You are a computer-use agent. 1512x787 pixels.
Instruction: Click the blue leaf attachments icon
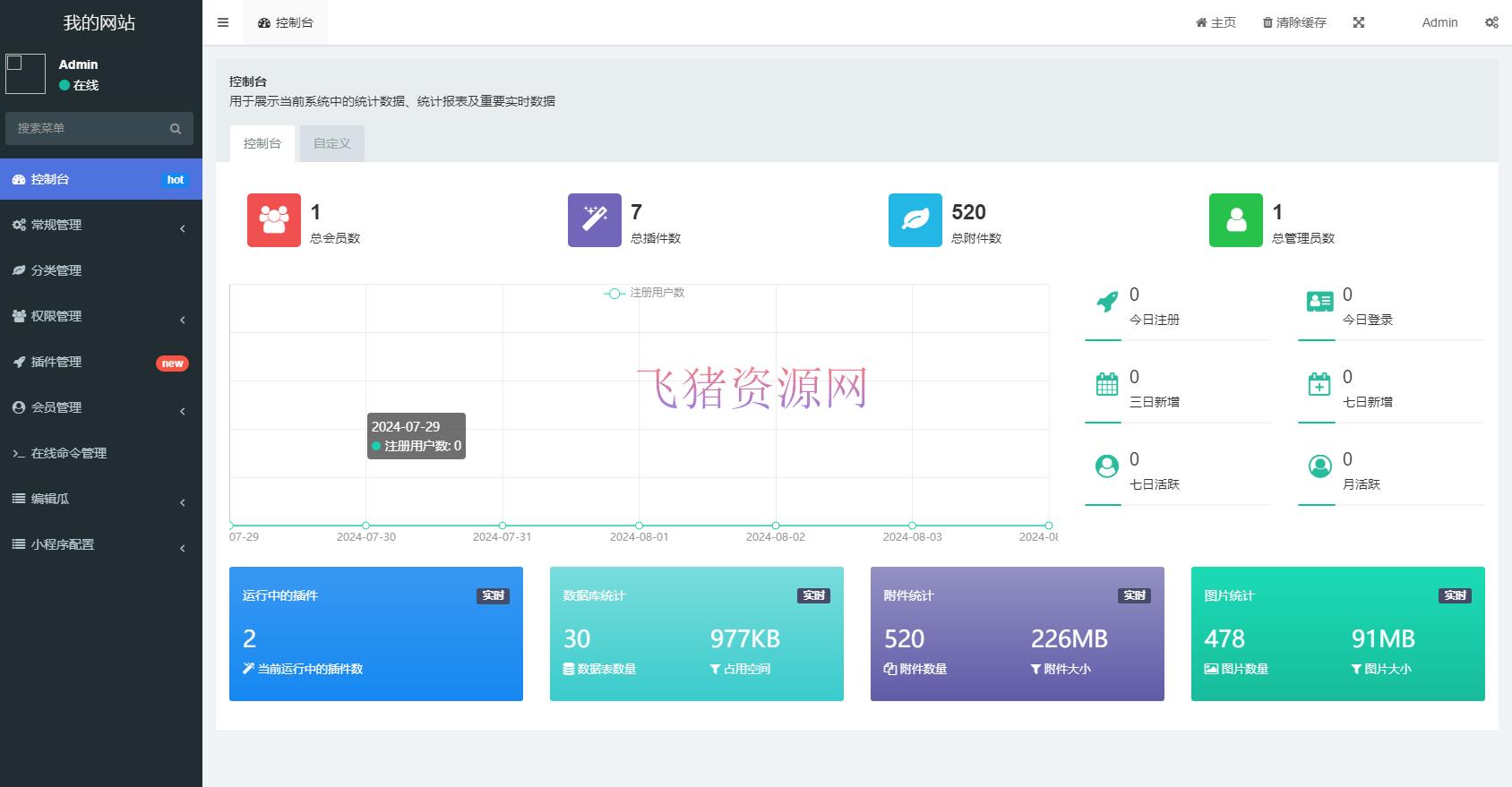[915, 220]
